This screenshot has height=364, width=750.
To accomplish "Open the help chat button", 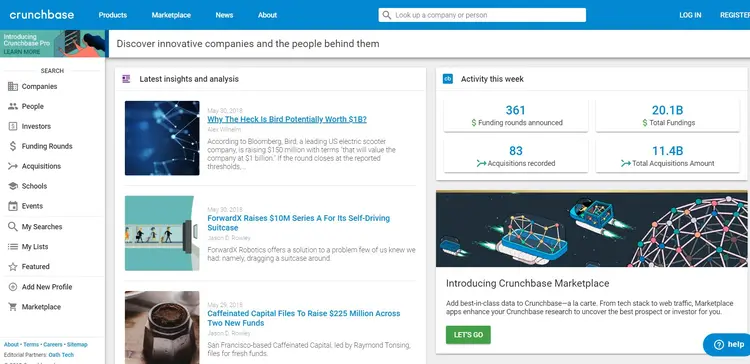I will click(727, 344).
